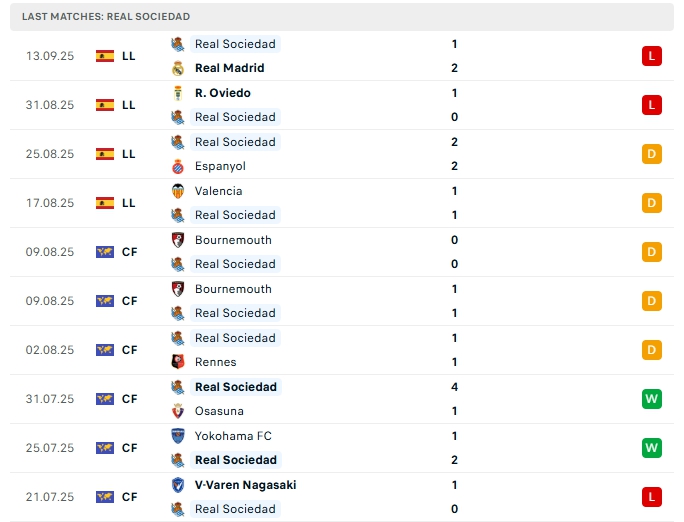The width and height of the screenshot is (684, 522).
Task: Open the V-Varen Nagasaki team link
Action: 245,485
